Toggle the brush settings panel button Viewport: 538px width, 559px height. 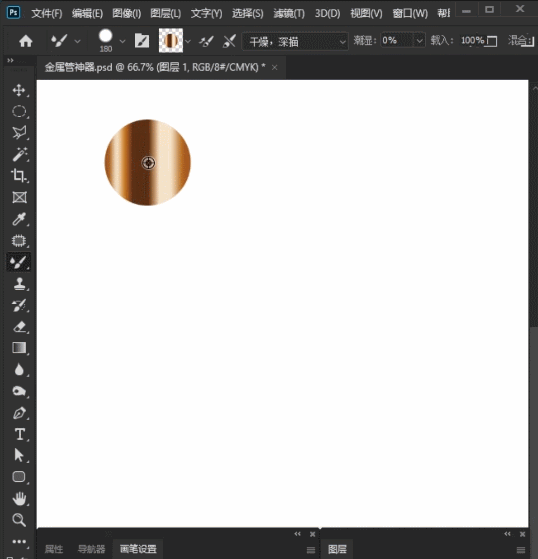tap(142, 41)
